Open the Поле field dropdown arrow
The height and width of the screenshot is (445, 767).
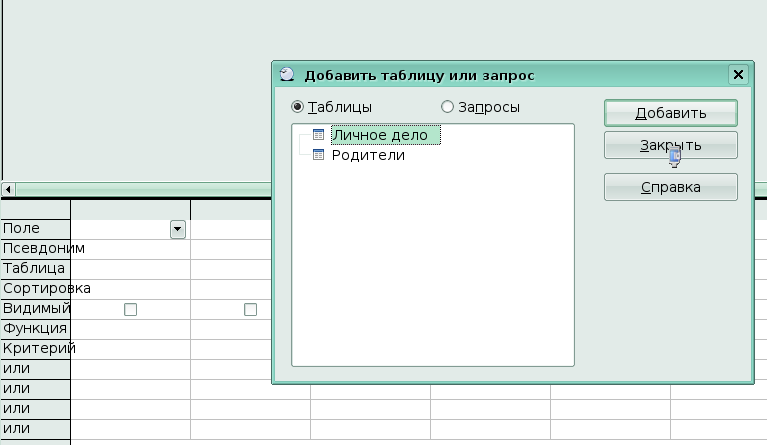point(178,230)
